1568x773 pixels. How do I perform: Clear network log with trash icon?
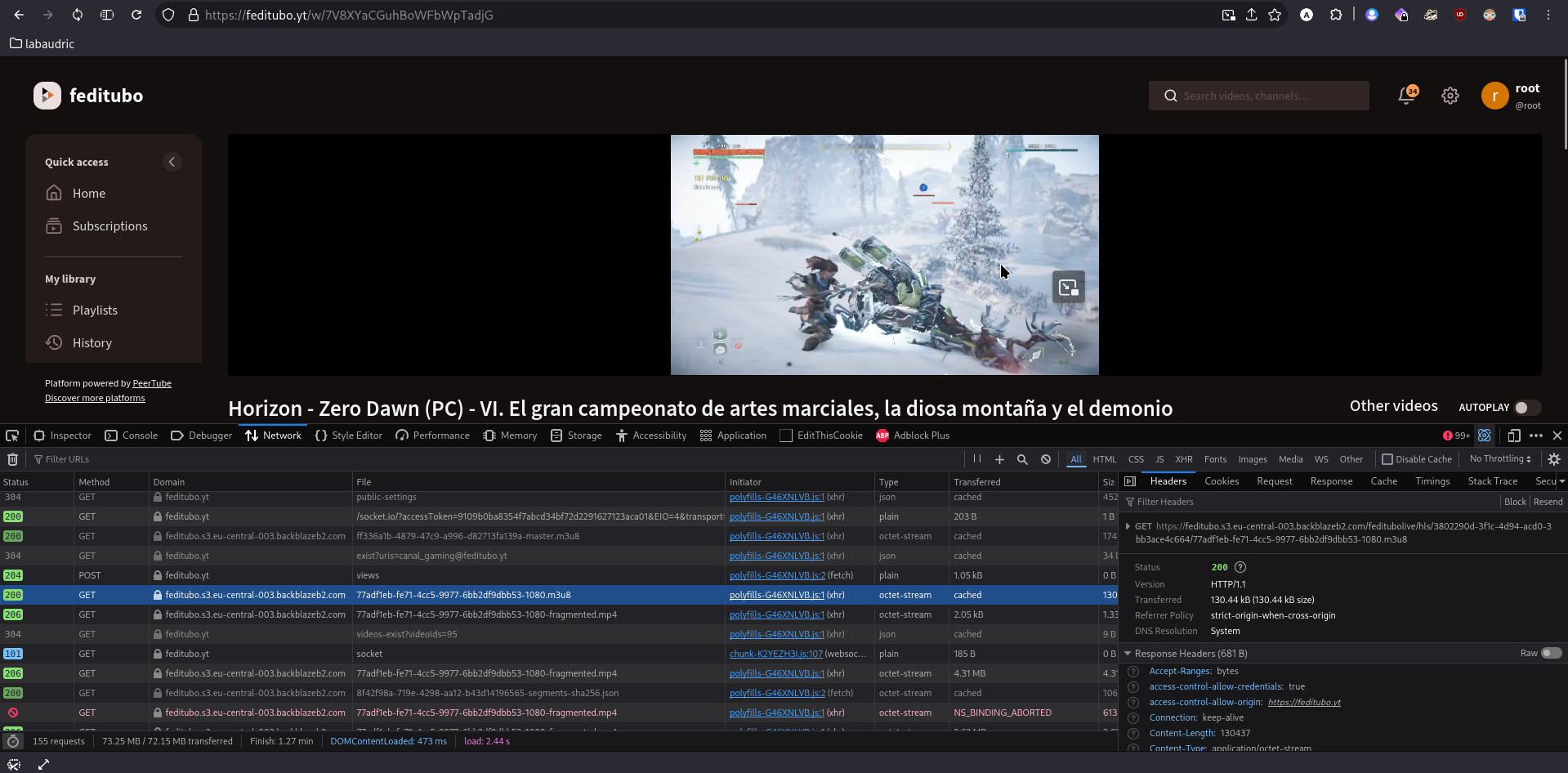(12, 459)
